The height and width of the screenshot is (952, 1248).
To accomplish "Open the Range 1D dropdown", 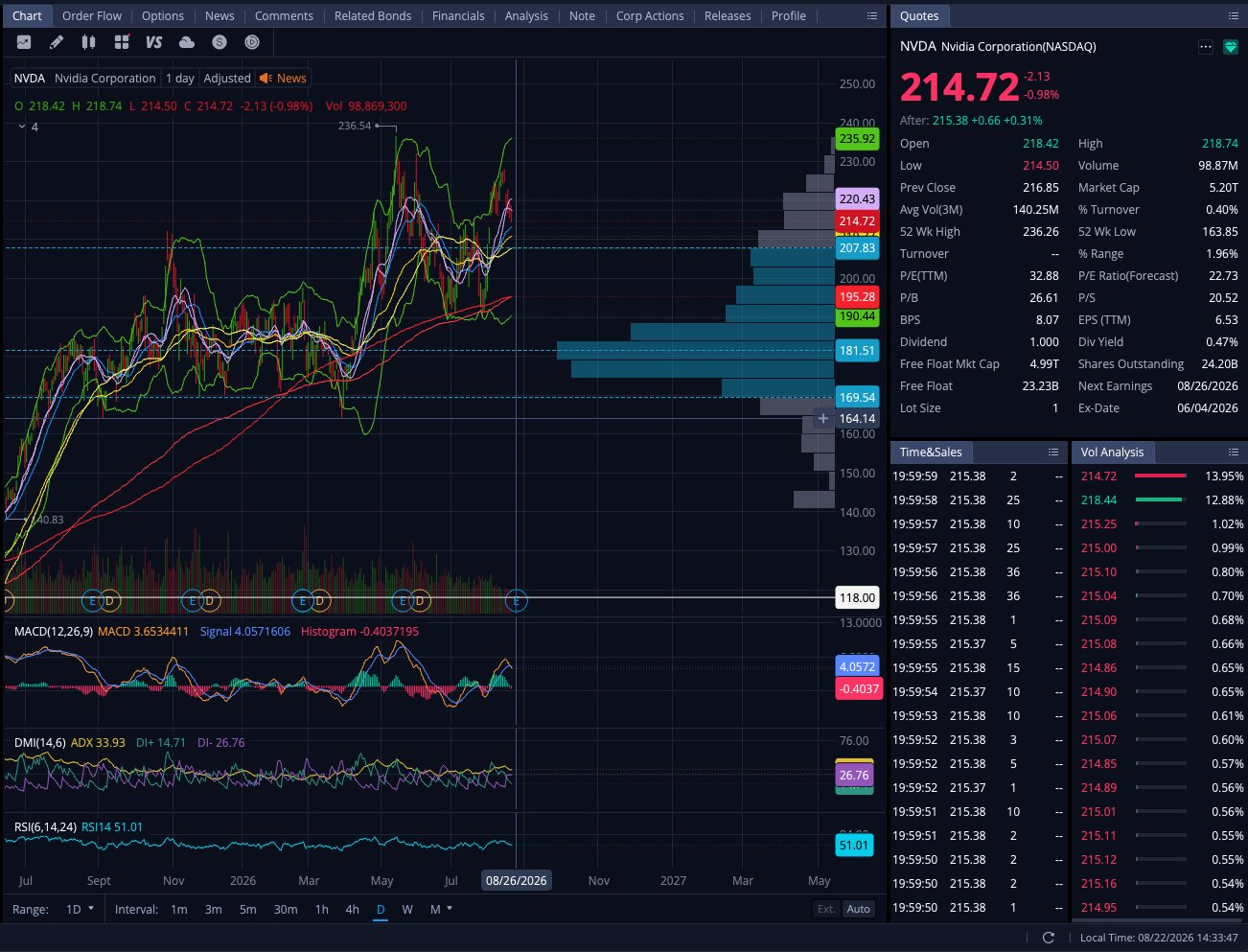I will [80, 909].
